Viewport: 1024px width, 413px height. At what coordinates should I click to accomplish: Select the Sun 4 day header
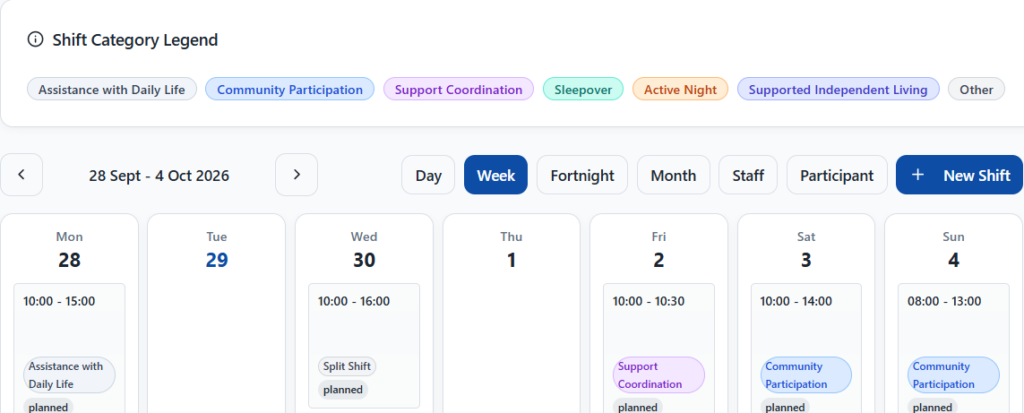(953, 250)
